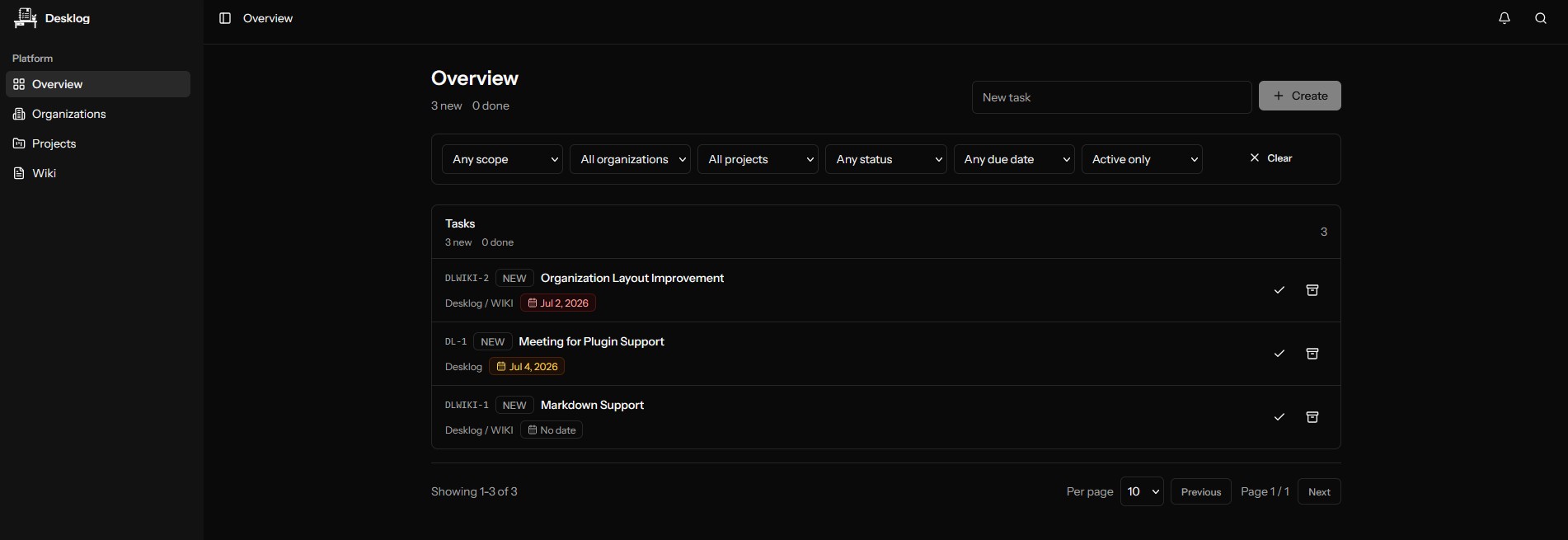
Task: Archive Organization Layout Improvement task
Action: [1312, 290]
